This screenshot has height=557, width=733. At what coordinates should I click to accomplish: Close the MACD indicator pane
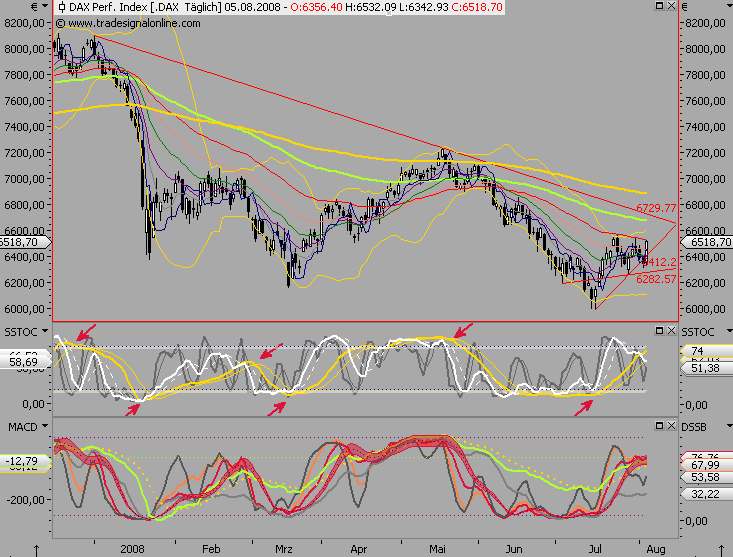click(671, 426)
